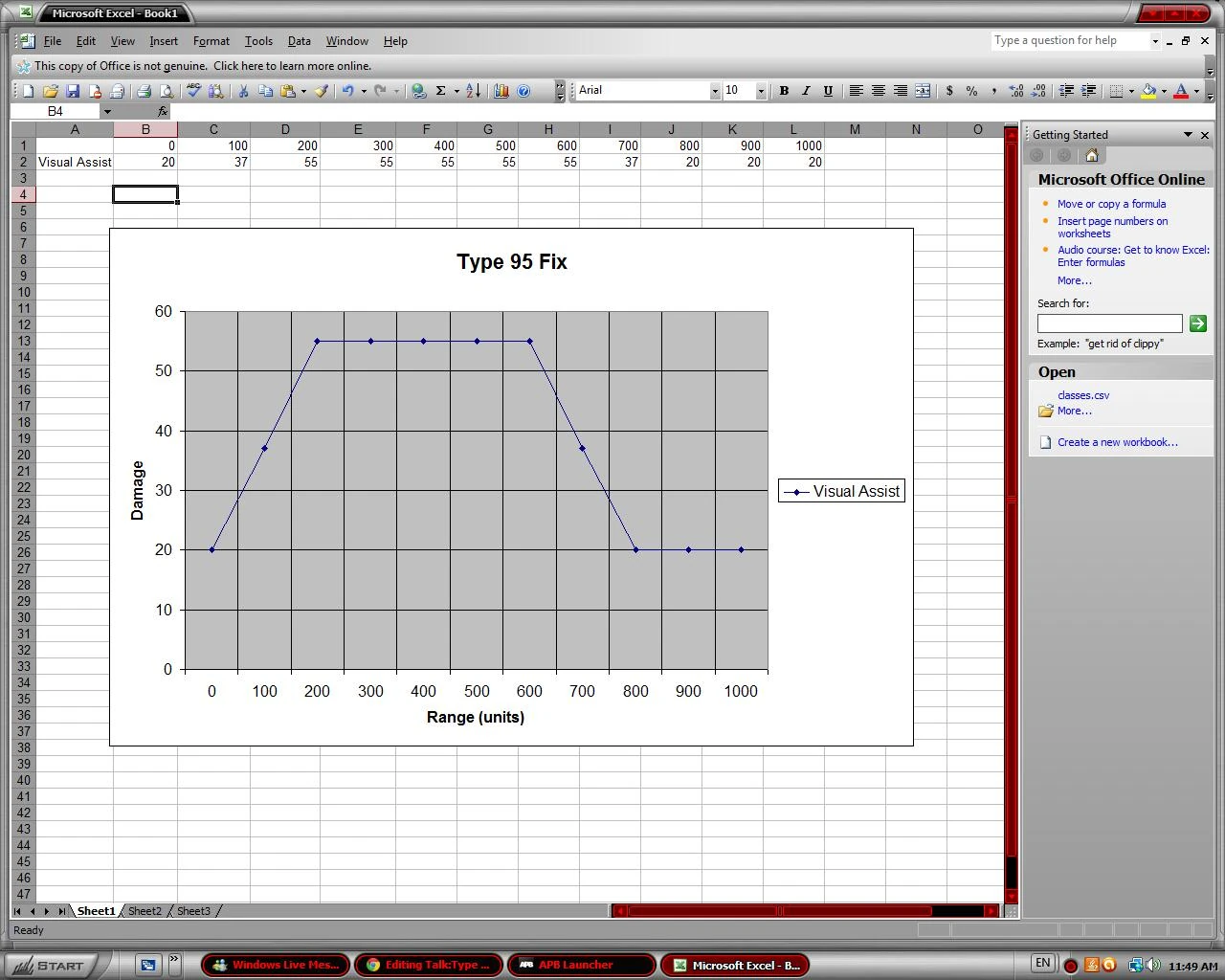Run the Spelling check tool
Image resolution: width=1225 pixels, height=980 pixels.
194,91
